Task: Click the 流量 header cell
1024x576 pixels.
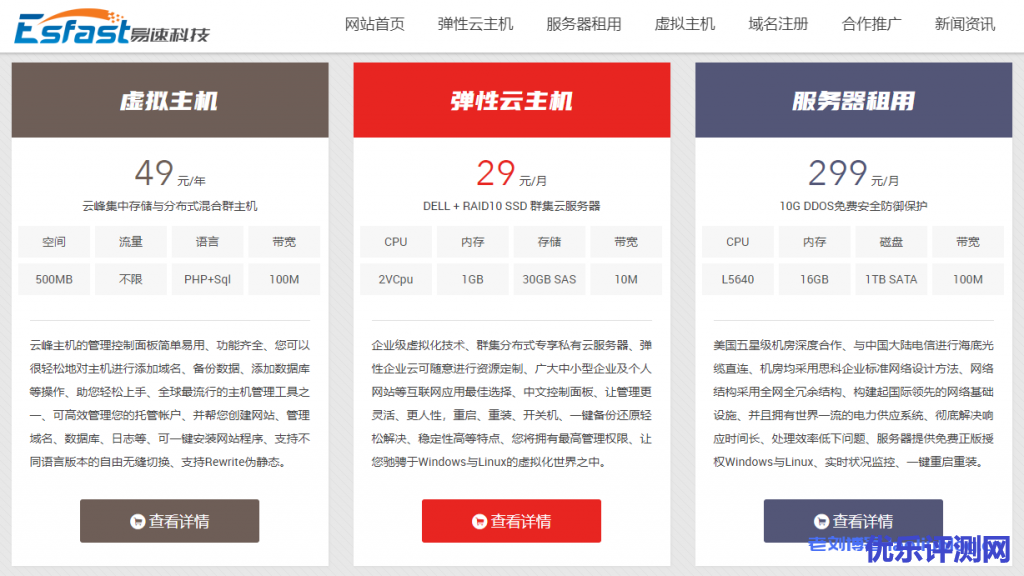Action: [131, 242]
